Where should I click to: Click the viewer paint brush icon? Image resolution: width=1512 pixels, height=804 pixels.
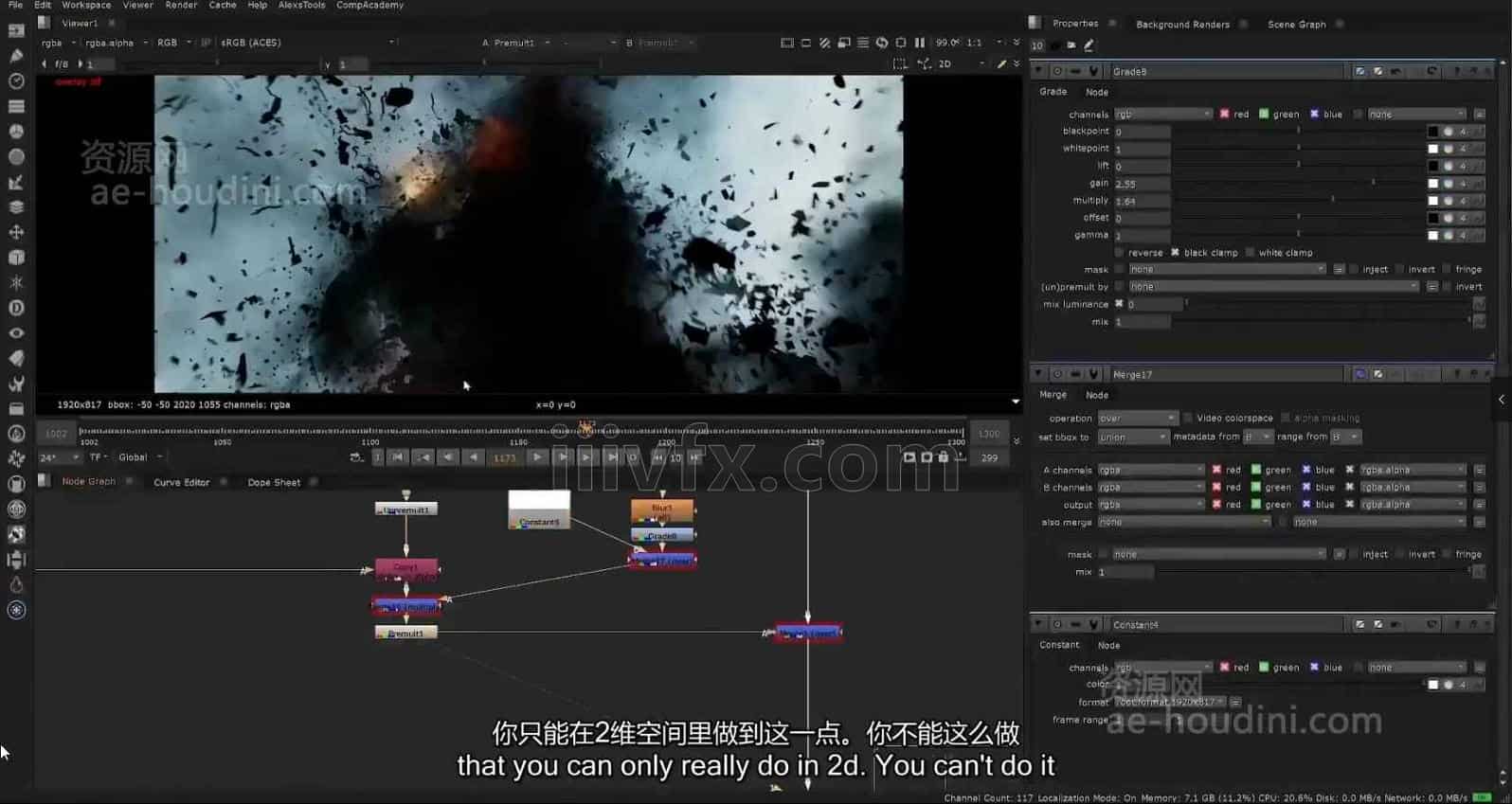click(x=1001, y=63)
